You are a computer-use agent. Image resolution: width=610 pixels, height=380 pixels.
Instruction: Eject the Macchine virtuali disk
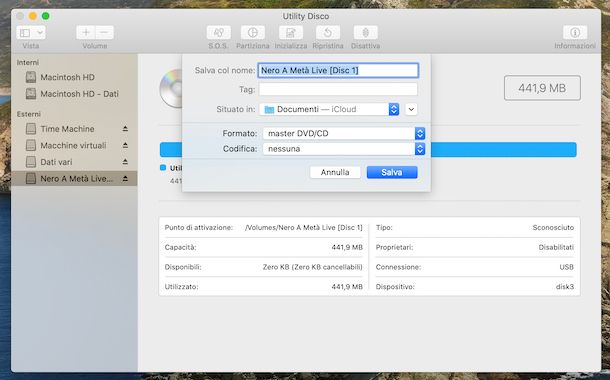(125, 145)
